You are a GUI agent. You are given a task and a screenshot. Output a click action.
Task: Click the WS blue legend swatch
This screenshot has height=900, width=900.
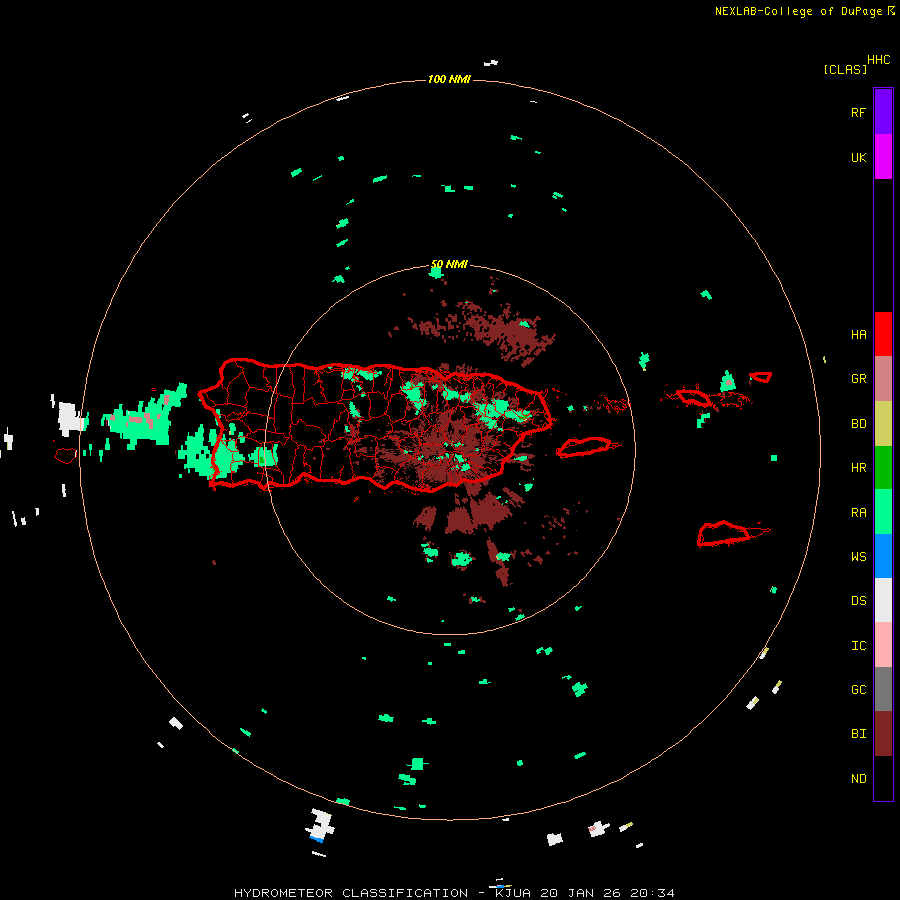click(x=883, y=556)
